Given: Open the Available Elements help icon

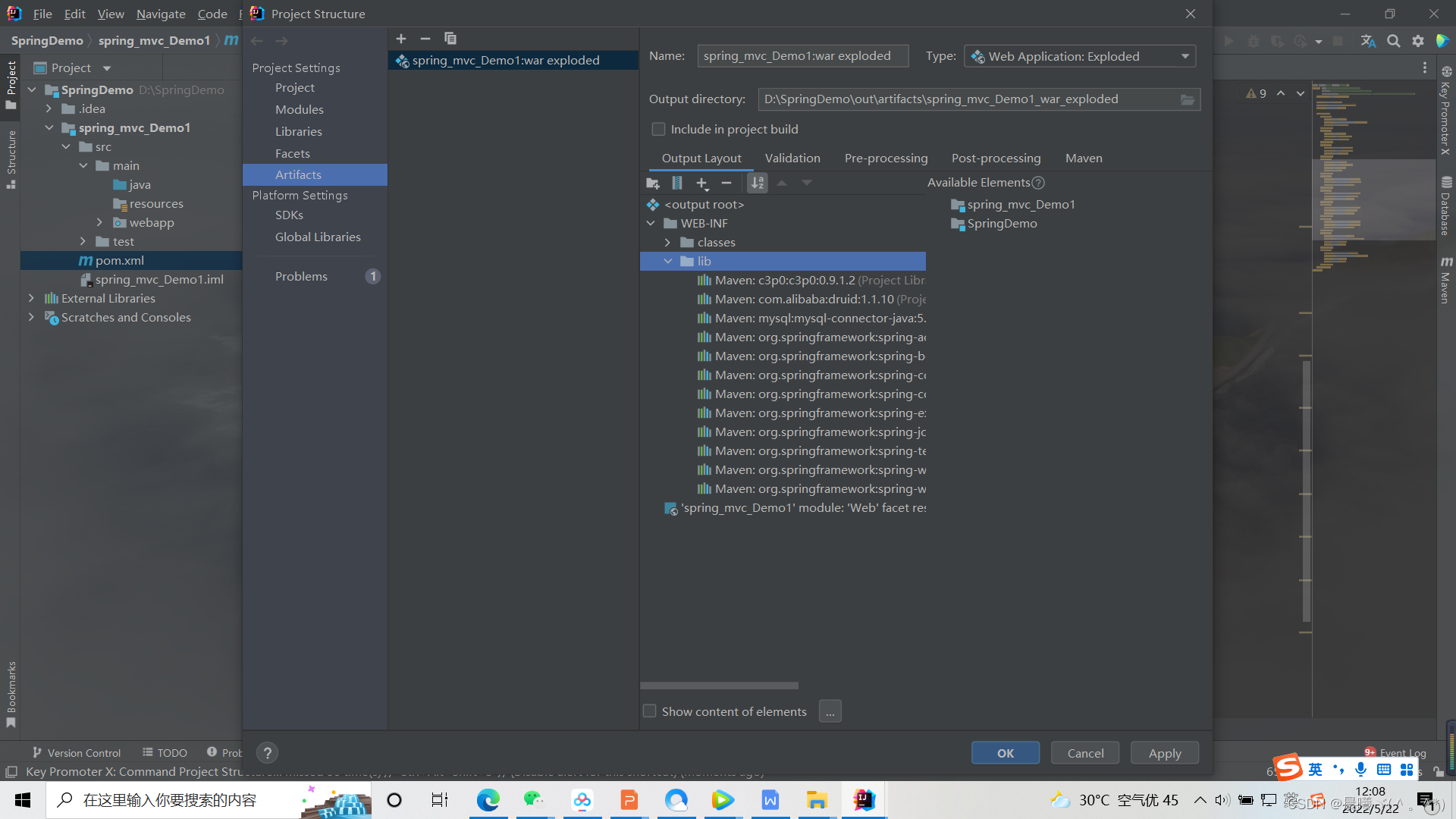Looking at the screenshot, I should point(1039,183).
